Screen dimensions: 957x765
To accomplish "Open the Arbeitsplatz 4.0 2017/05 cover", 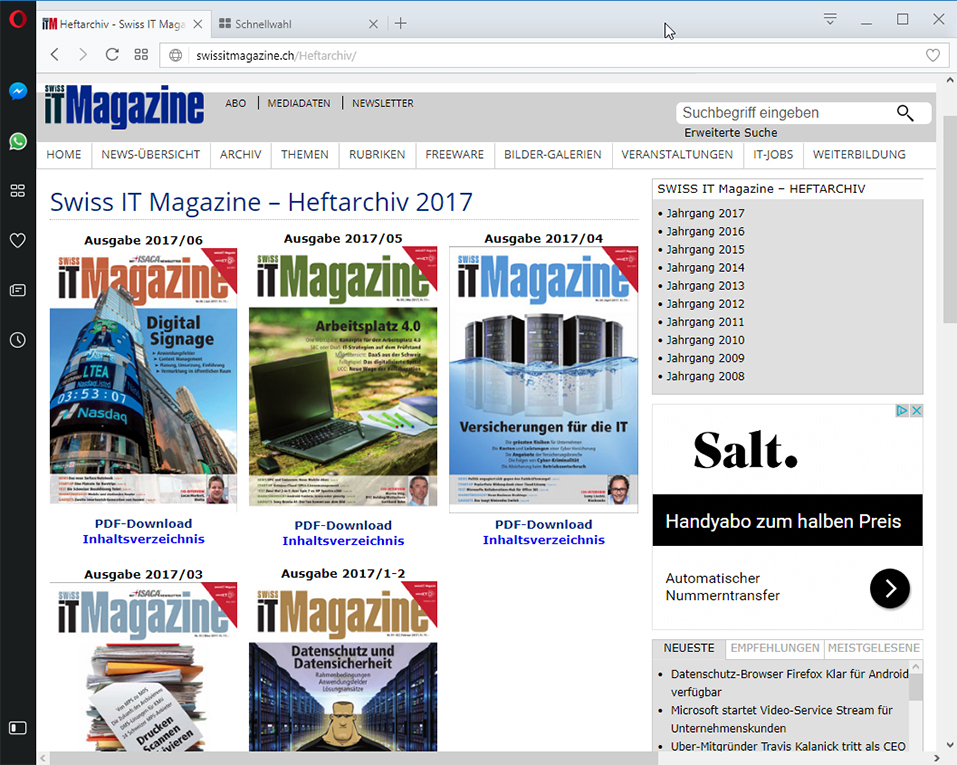I will 343,376.
